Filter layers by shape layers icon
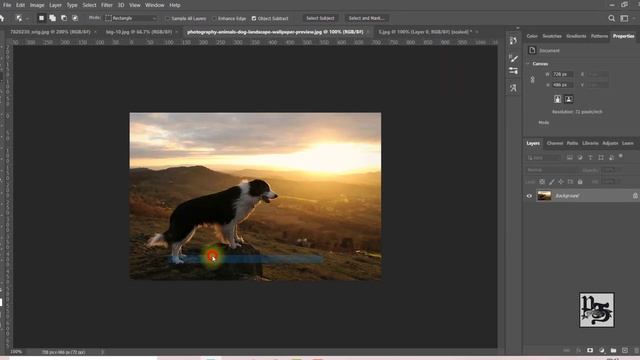The image size is (640, 360). pyautogui.click(x=601, y=158)
